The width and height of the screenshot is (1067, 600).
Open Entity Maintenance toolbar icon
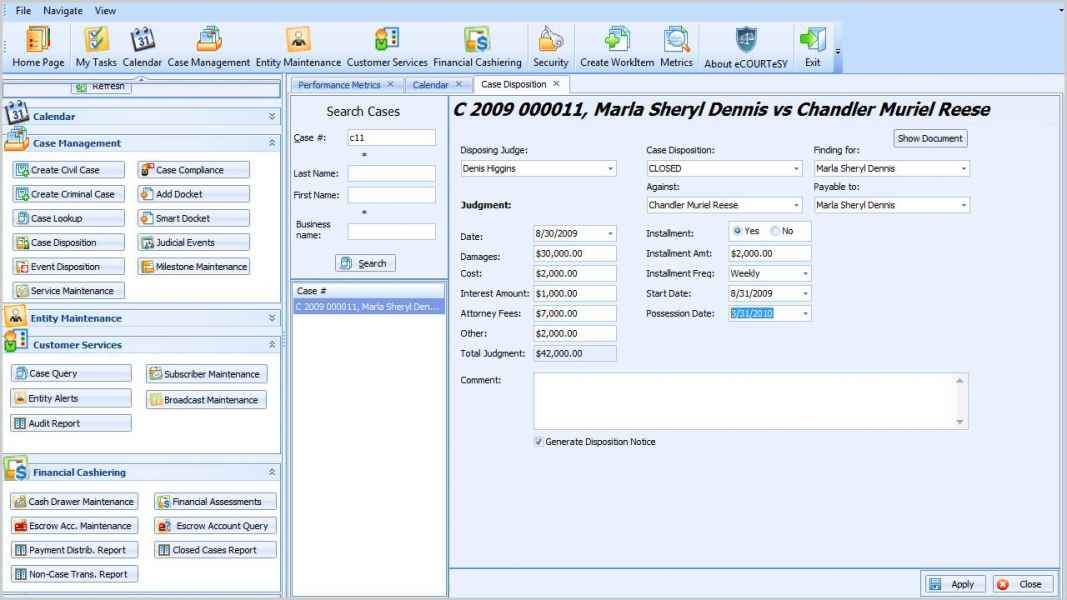coord(299,39)
